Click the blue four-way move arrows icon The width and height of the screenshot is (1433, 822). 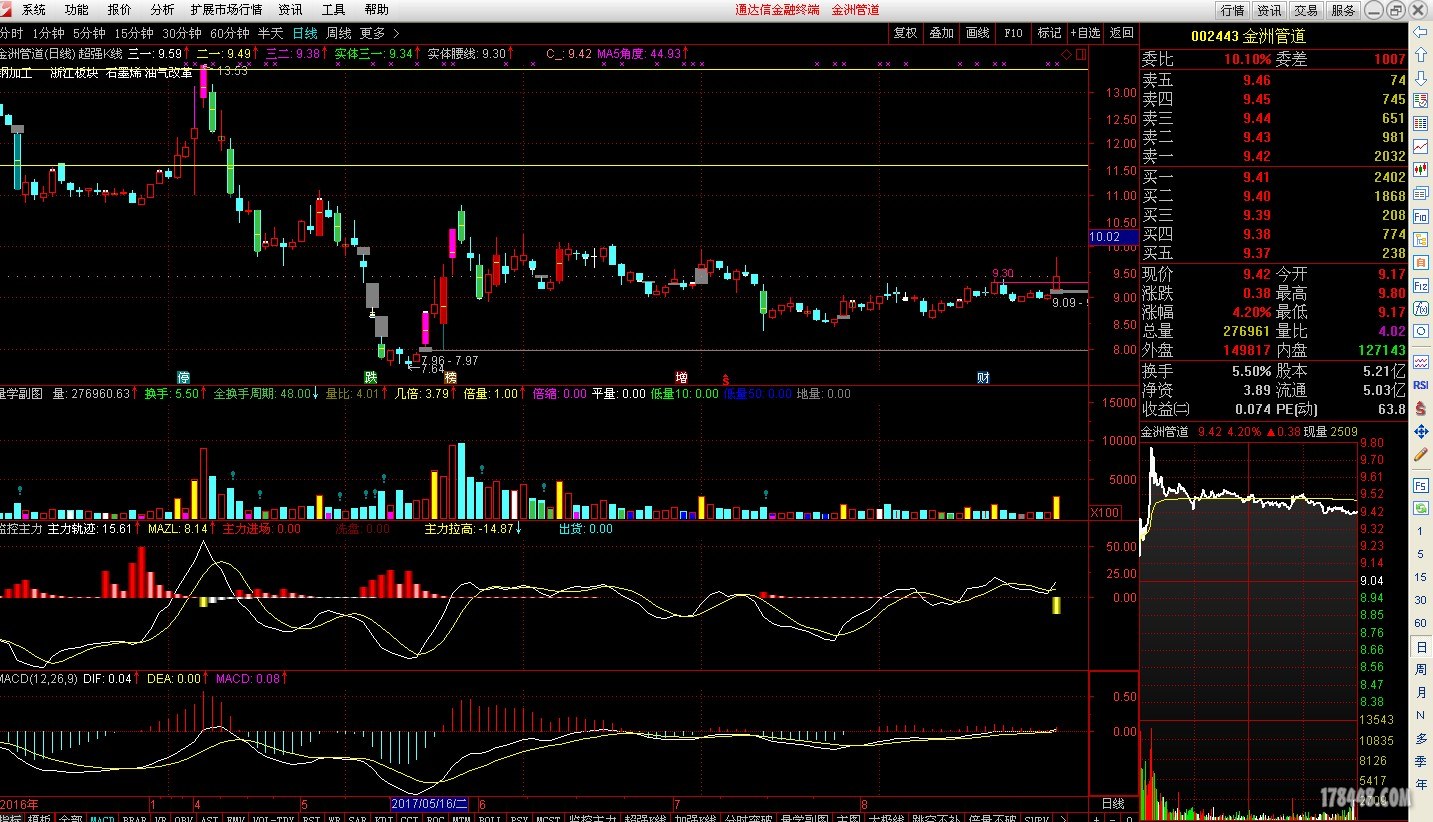1420,431
